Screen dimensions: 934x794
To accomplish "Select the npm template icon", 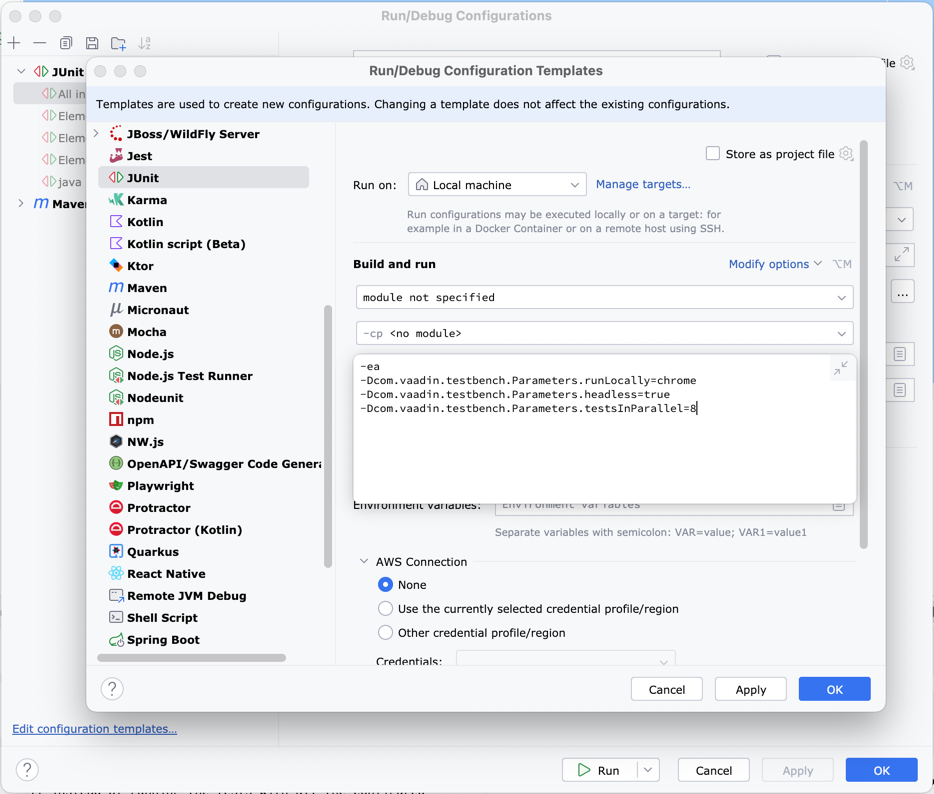I will pos(116,419).
